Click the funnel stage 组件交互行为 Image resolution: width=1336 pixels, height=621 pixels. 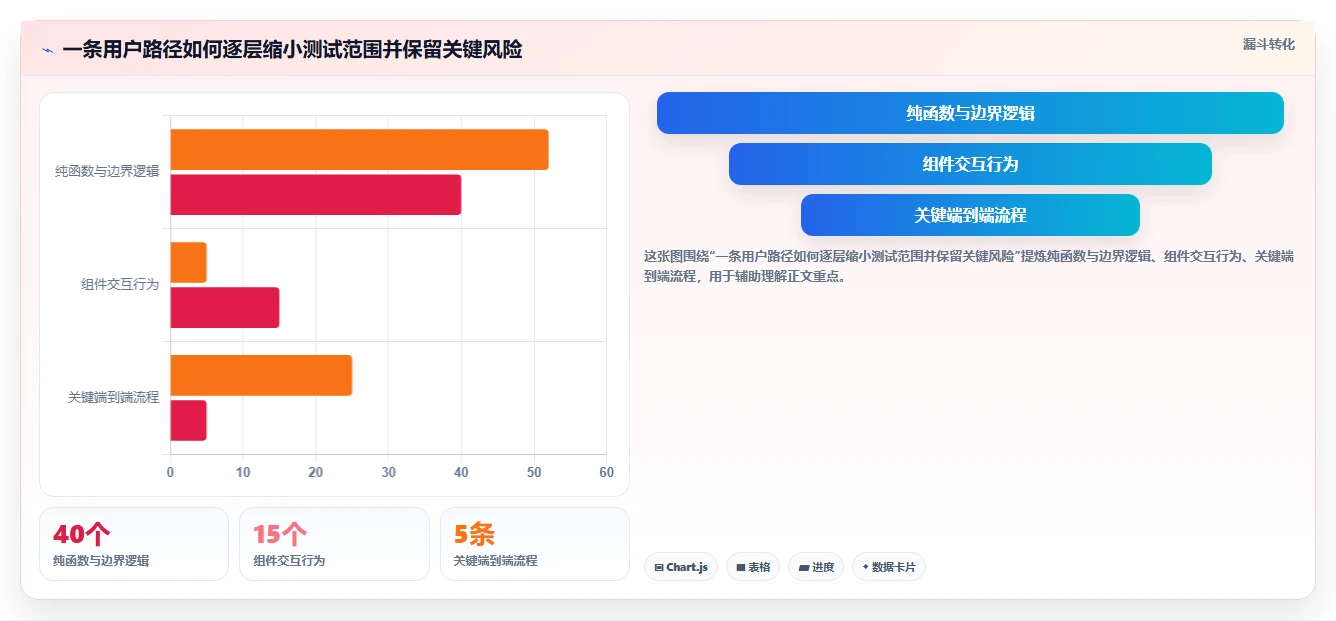click(970, 164)
